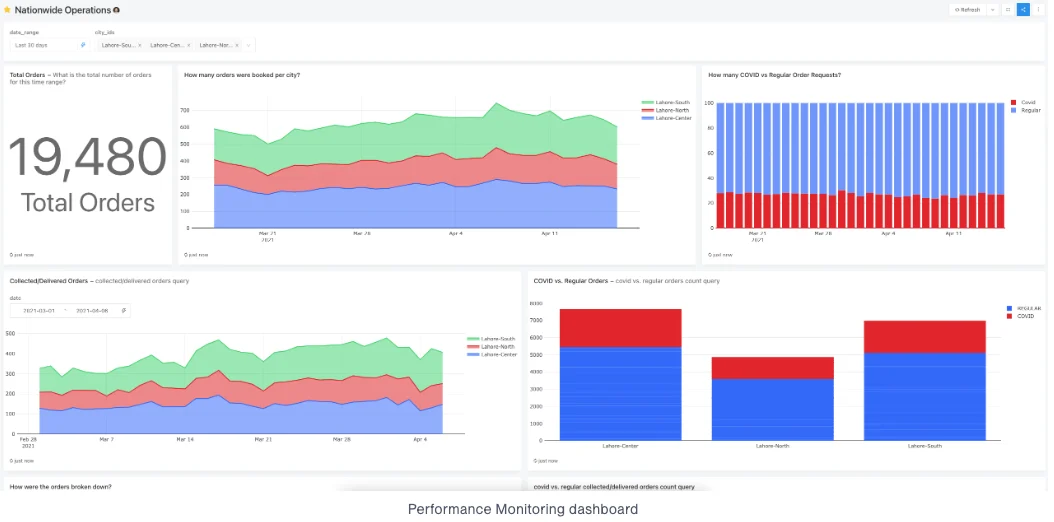
Task: Click the Nationwide Operations dashboard title
Action: click(x=63, y=10)
